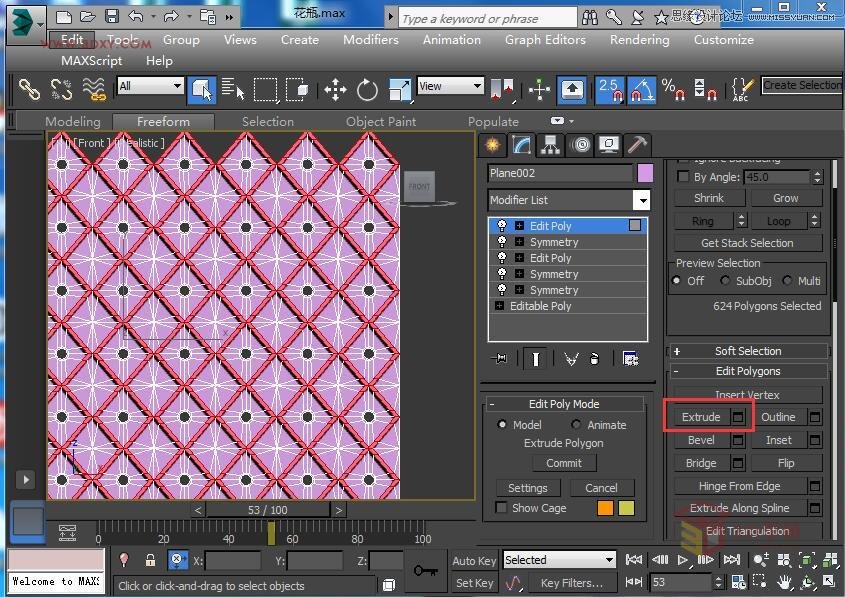Click the Plane002 object color swatch

[x=645, y=173]
